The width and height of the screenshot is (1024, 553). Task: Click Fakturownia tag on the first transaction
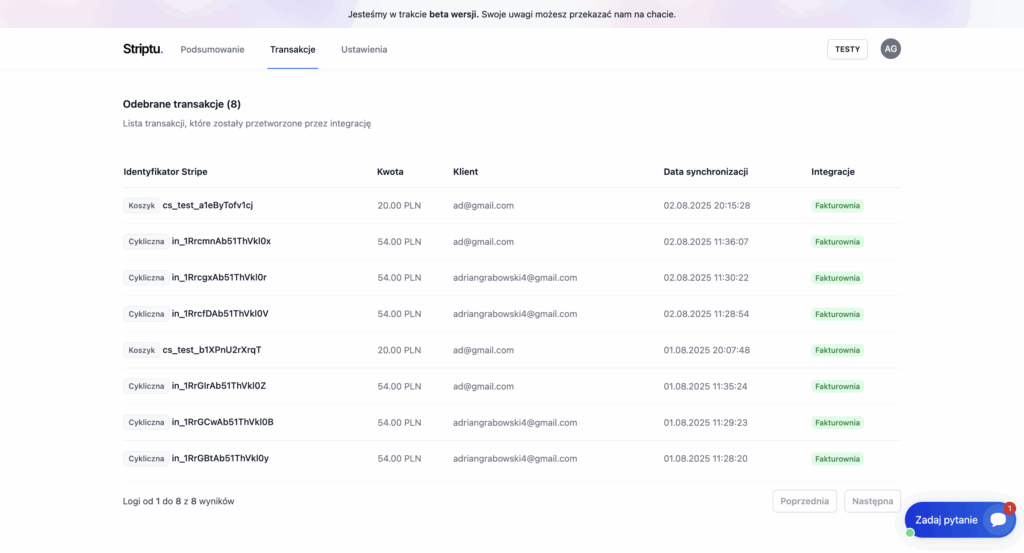click(837, 206)
